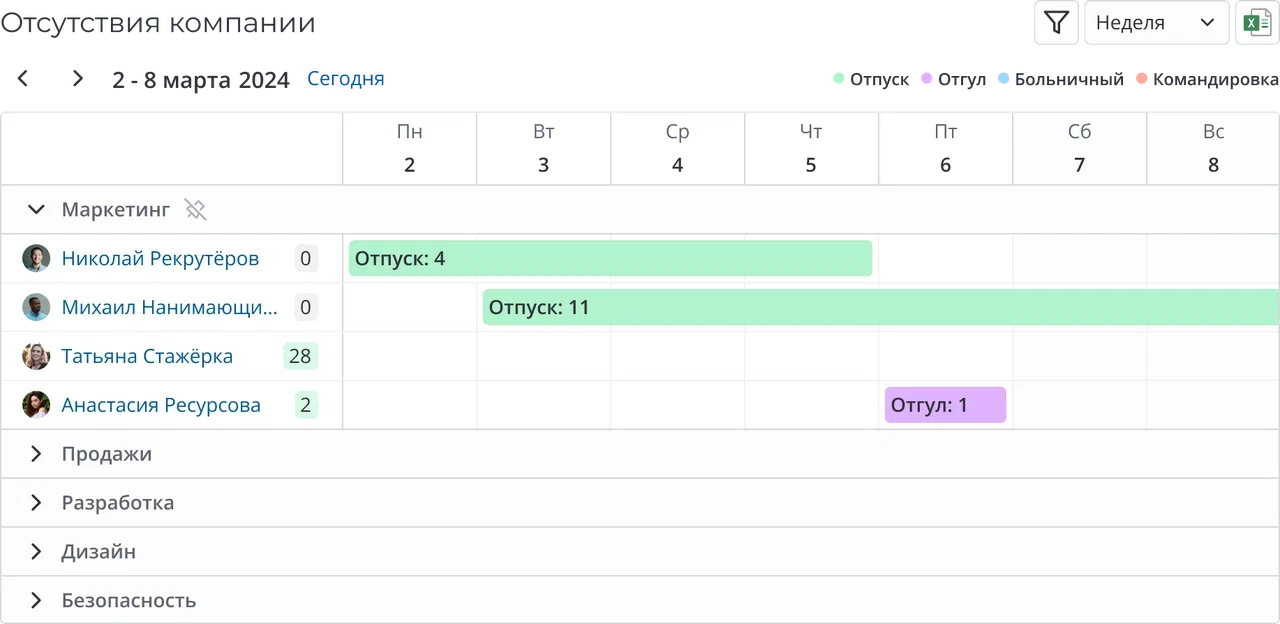Go to previous week arrow
1280x624 pixels.
point(23,79)
